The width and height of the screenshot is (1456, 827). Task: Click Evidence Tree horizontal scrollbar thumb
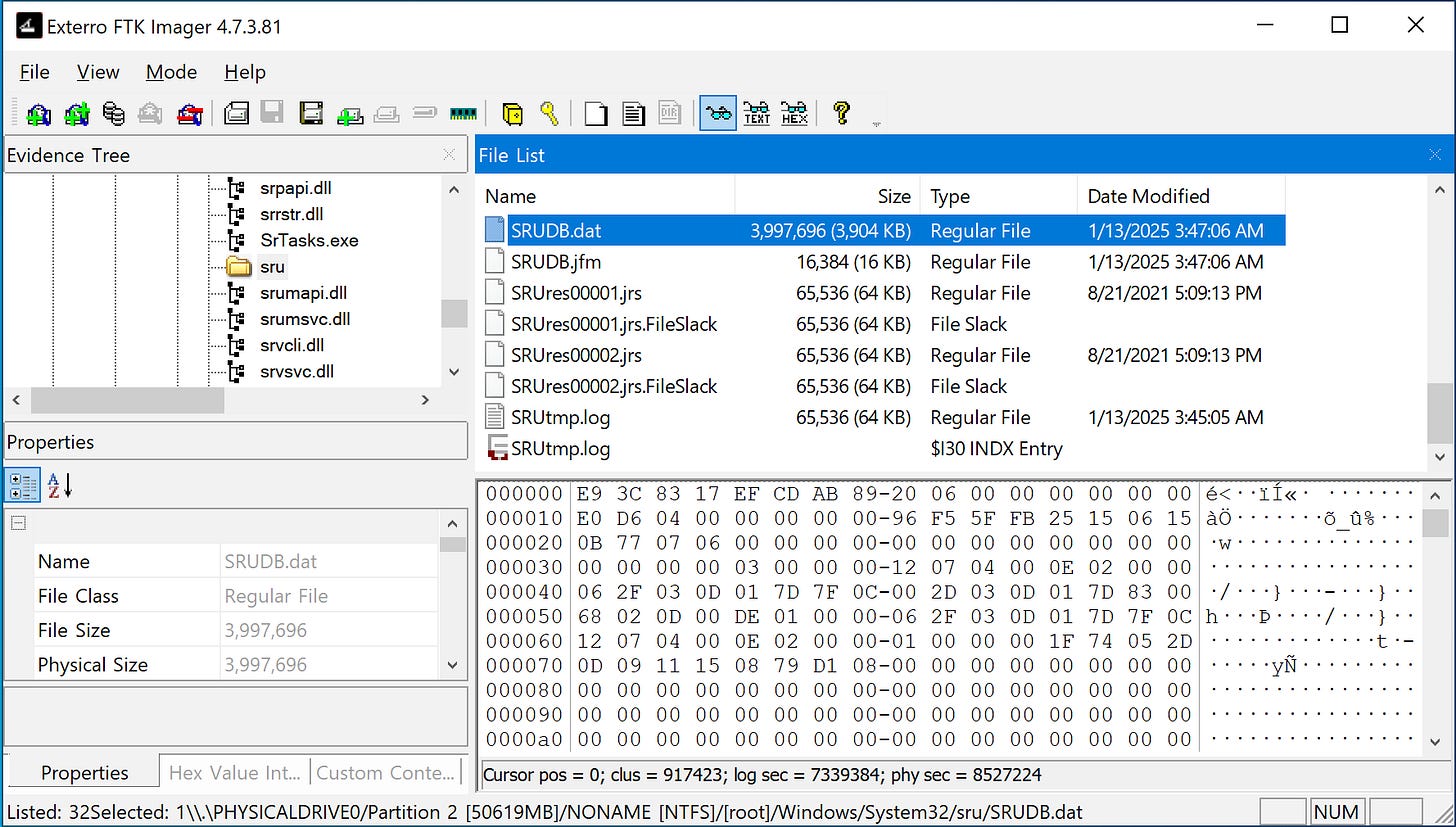127,399
